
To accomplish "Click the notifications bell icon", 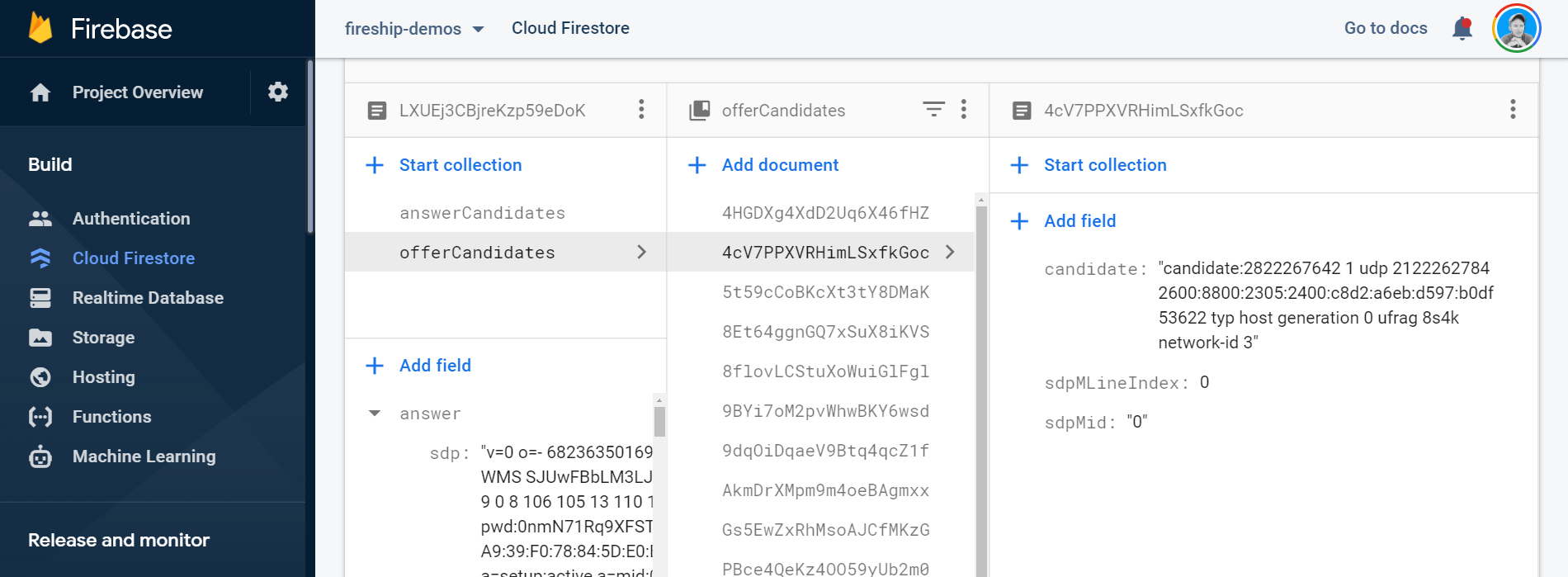I will (1462, 28).
